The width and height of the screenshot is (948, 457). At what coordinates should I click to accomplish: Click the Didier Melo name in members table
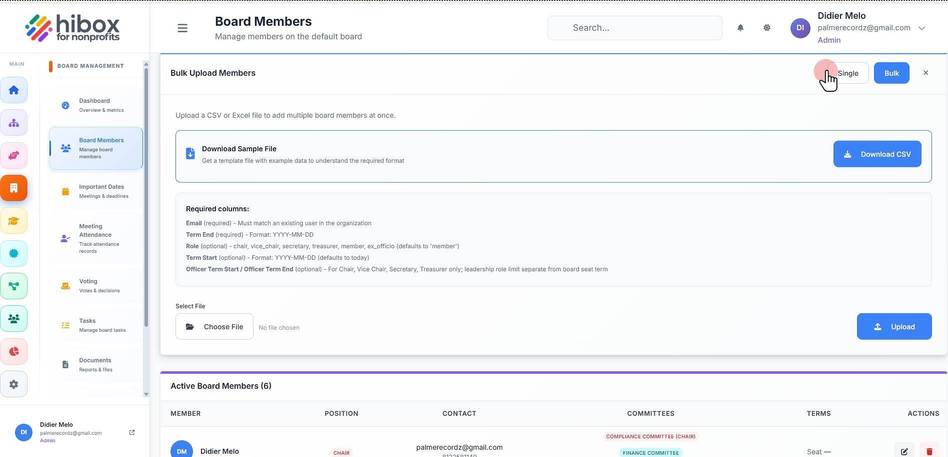tap(219, 451)
